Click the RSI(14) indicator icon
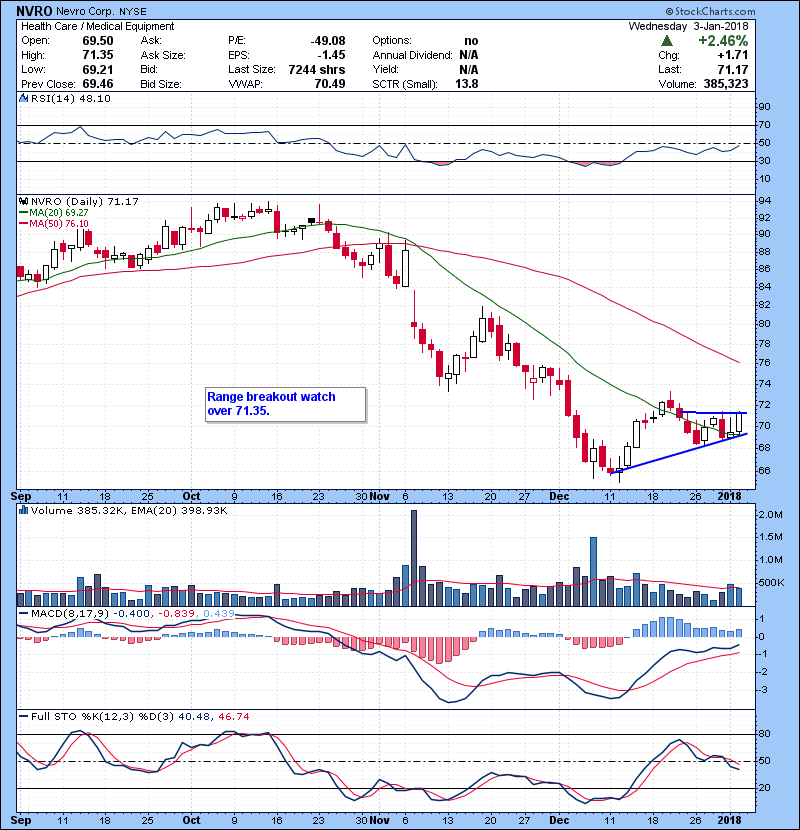Viewport: 800px width, 830px height. (x=23, y=98)
